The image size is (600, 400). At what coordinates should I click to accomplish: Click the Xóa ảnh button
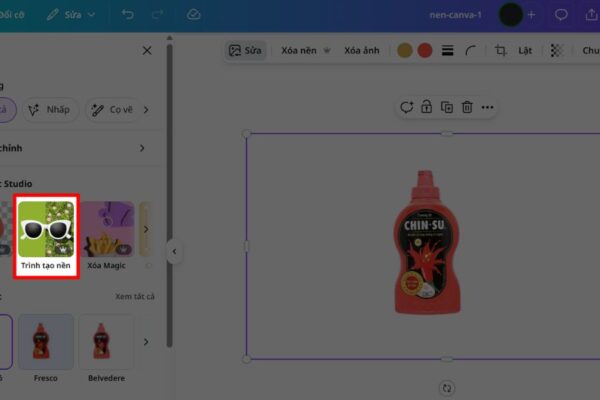click(361, 50)
